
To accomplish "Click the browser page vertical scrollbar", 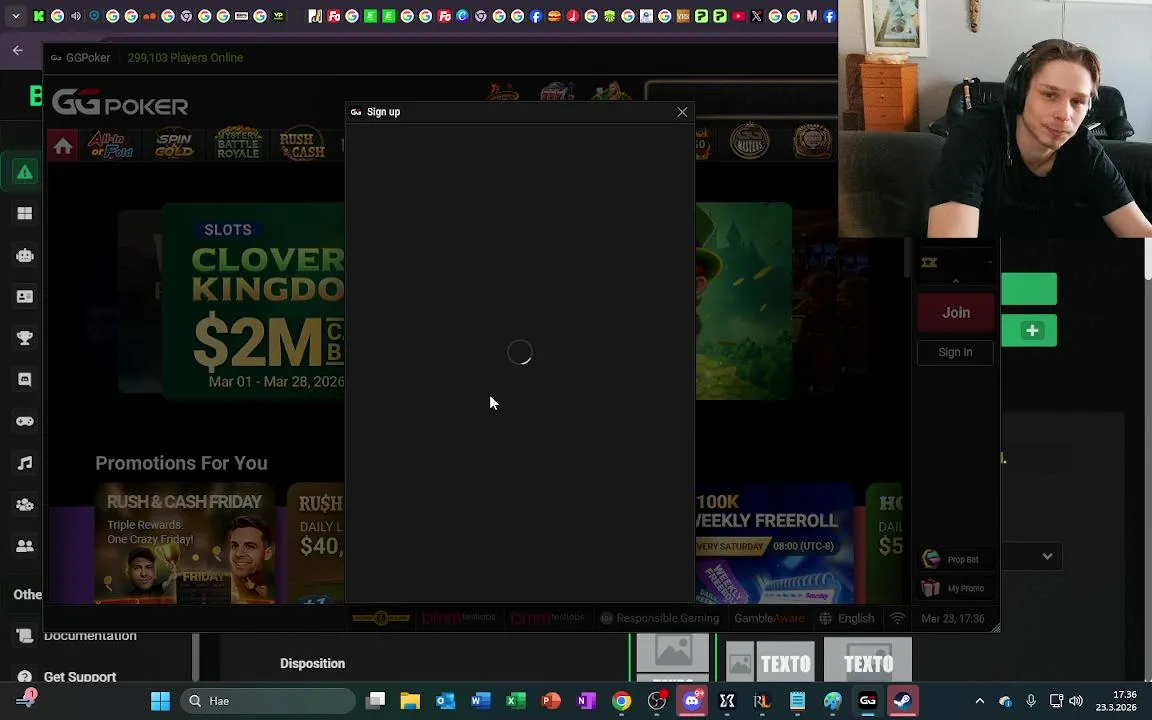I will pos(1148,259).
